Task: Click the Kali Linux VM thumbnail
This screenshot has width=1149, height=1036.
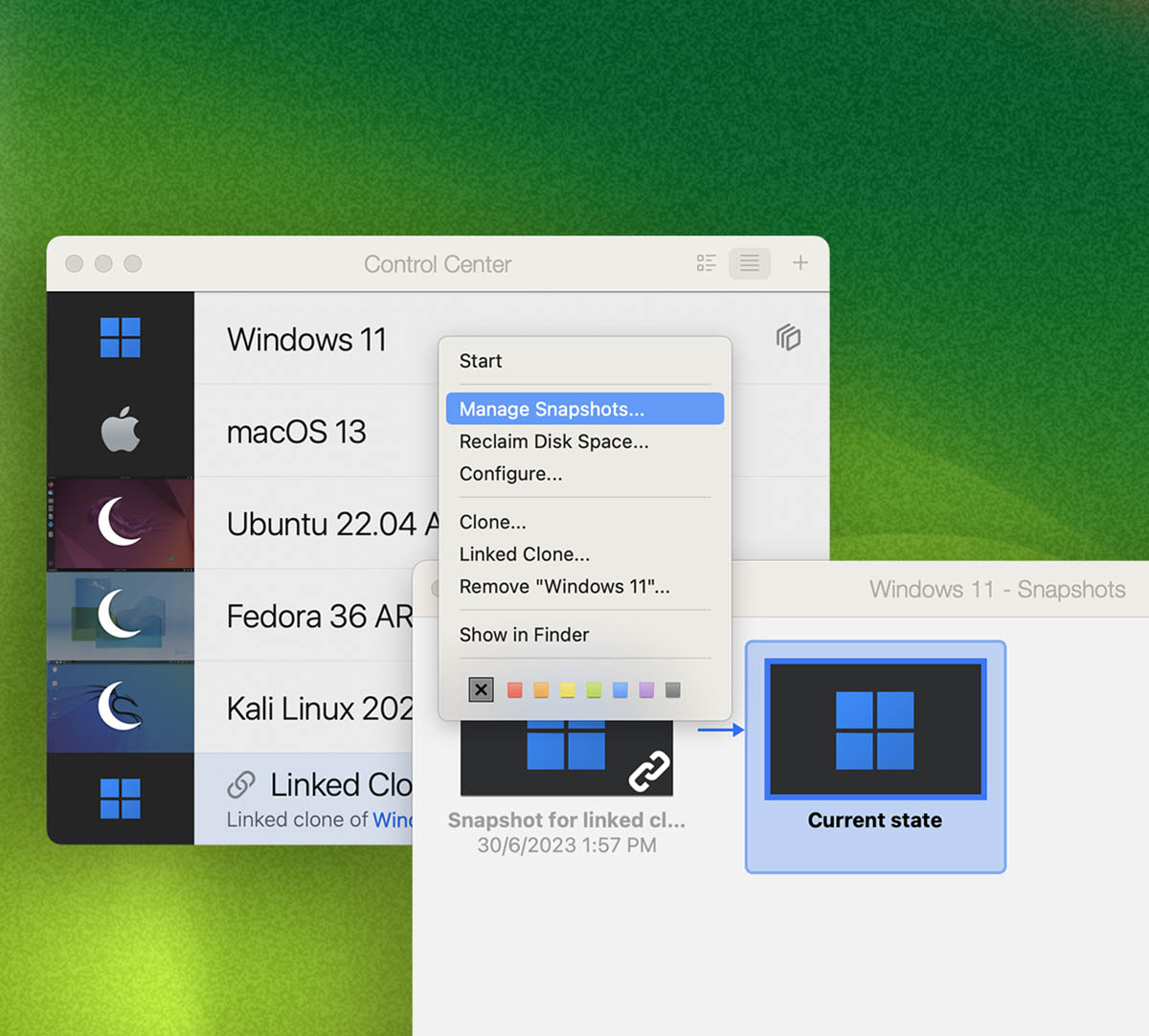Action: tap(121, 707)
